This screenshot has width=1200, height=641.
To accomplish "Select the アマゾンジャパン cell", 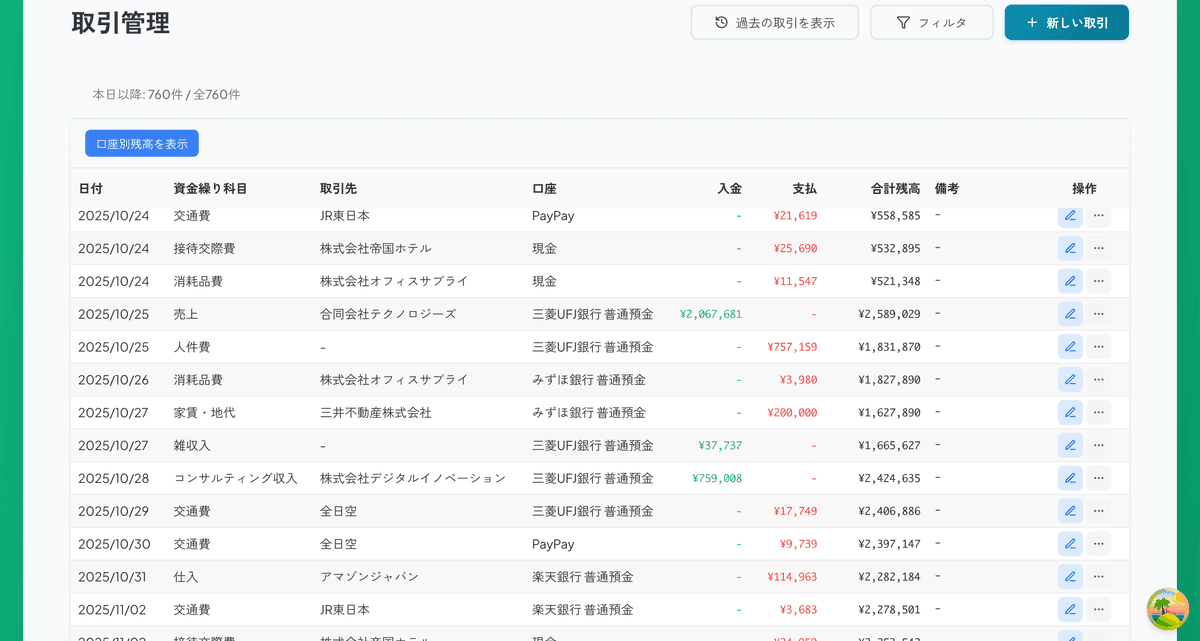I will (370, 577).
